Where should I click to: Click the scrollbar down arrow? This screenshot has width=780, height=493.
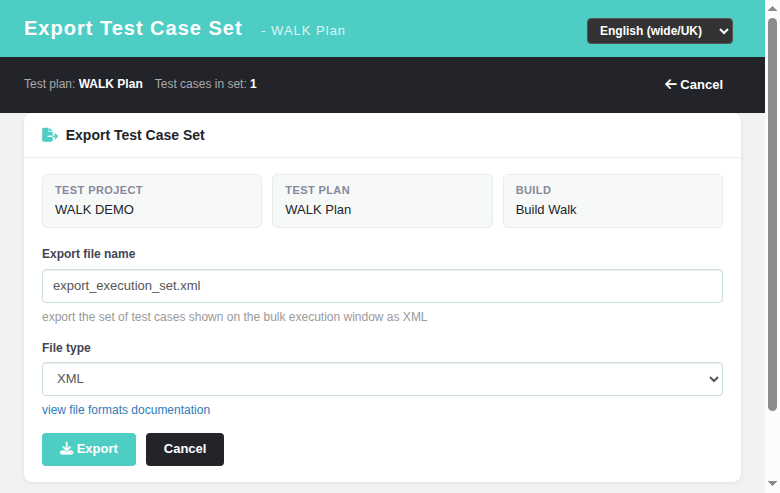coord(772,484)
